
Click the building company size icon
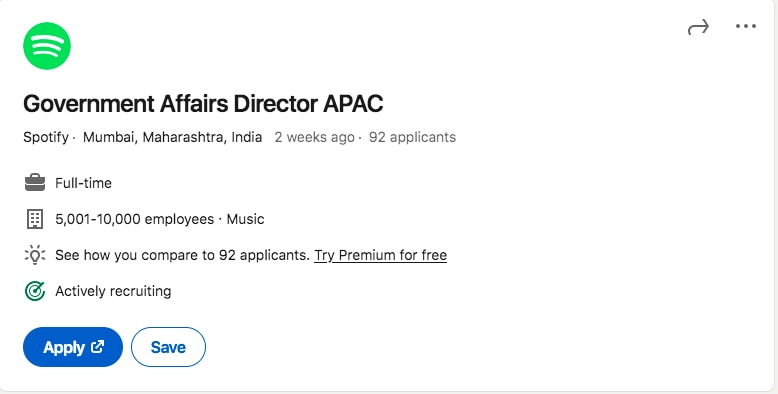pos(35,219)
